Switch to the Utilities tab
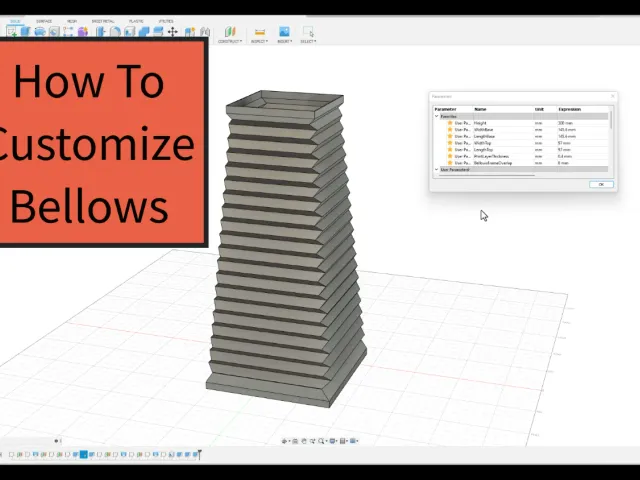This screenshot has height=480, width=640. [166, 21]
